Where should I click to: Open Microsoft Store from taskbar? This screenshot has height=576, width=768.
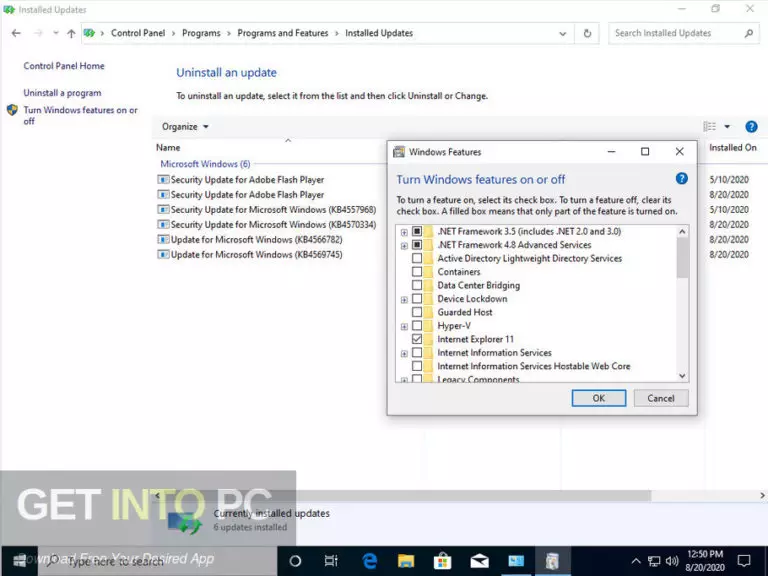click(443, 561)
